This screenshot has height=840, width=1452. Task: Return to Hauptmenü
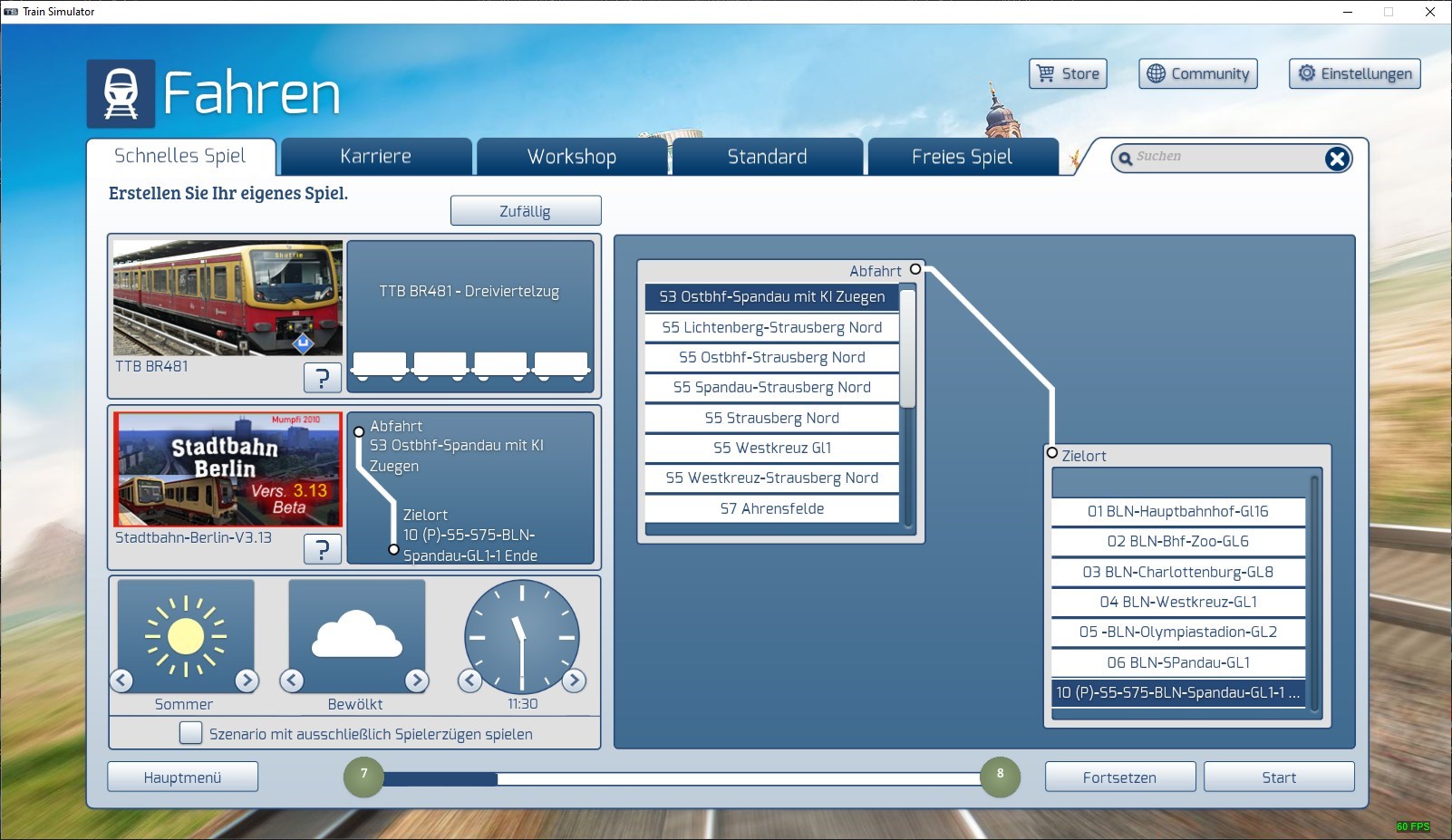click(x=183, y=777)
